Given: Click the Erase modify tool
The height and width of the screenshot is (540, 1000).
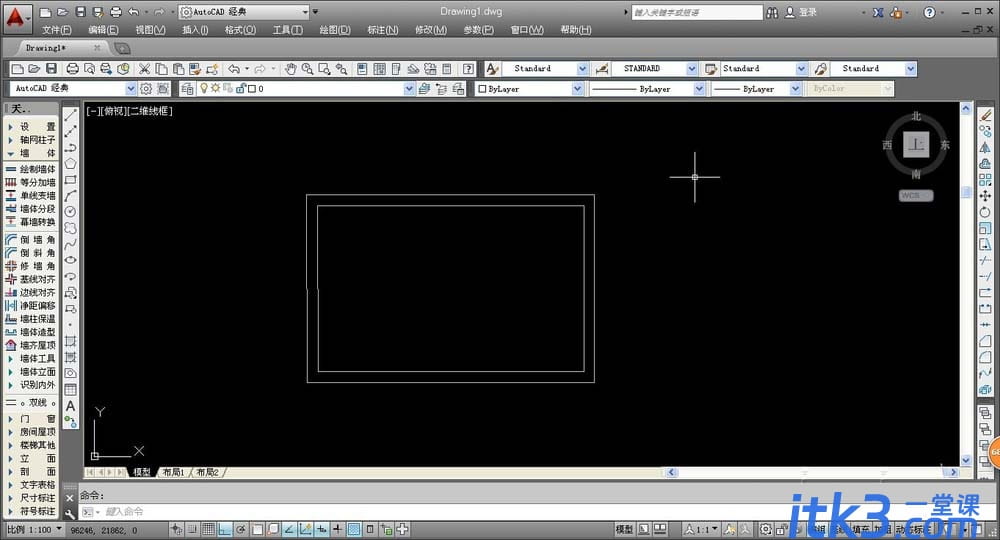Looking at the screenshot, I should [985, 115].
